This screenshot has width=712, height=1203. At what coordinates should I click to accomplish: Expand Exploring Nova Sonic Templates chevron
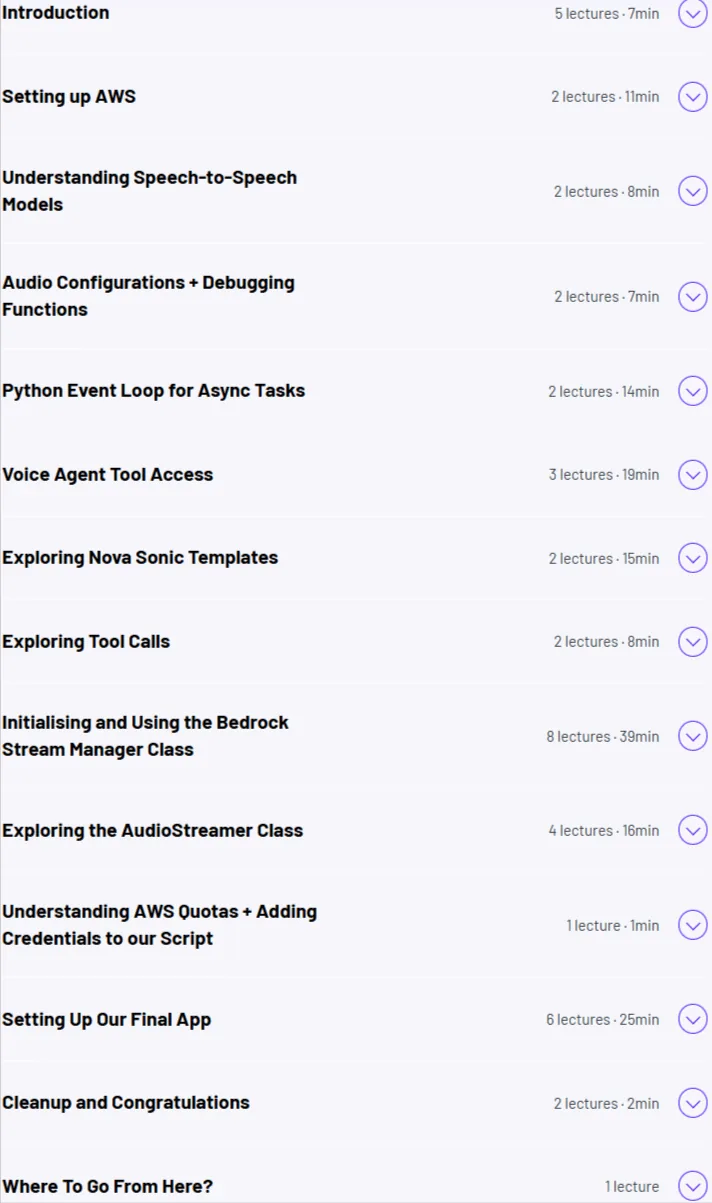point(693,558)
